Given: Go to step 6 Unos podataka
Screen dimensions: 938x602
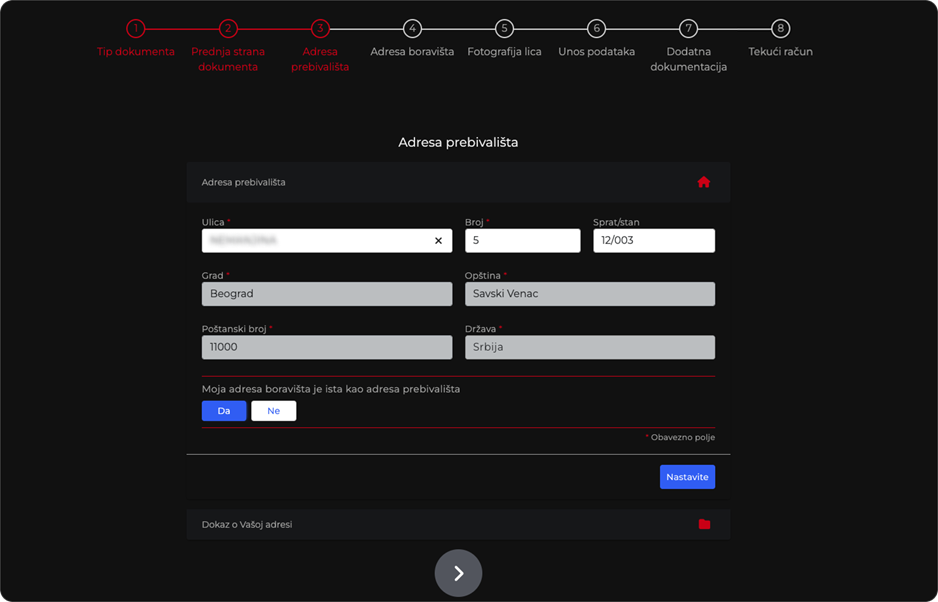Looking at the screenshot, I should [x=596, y=28].
